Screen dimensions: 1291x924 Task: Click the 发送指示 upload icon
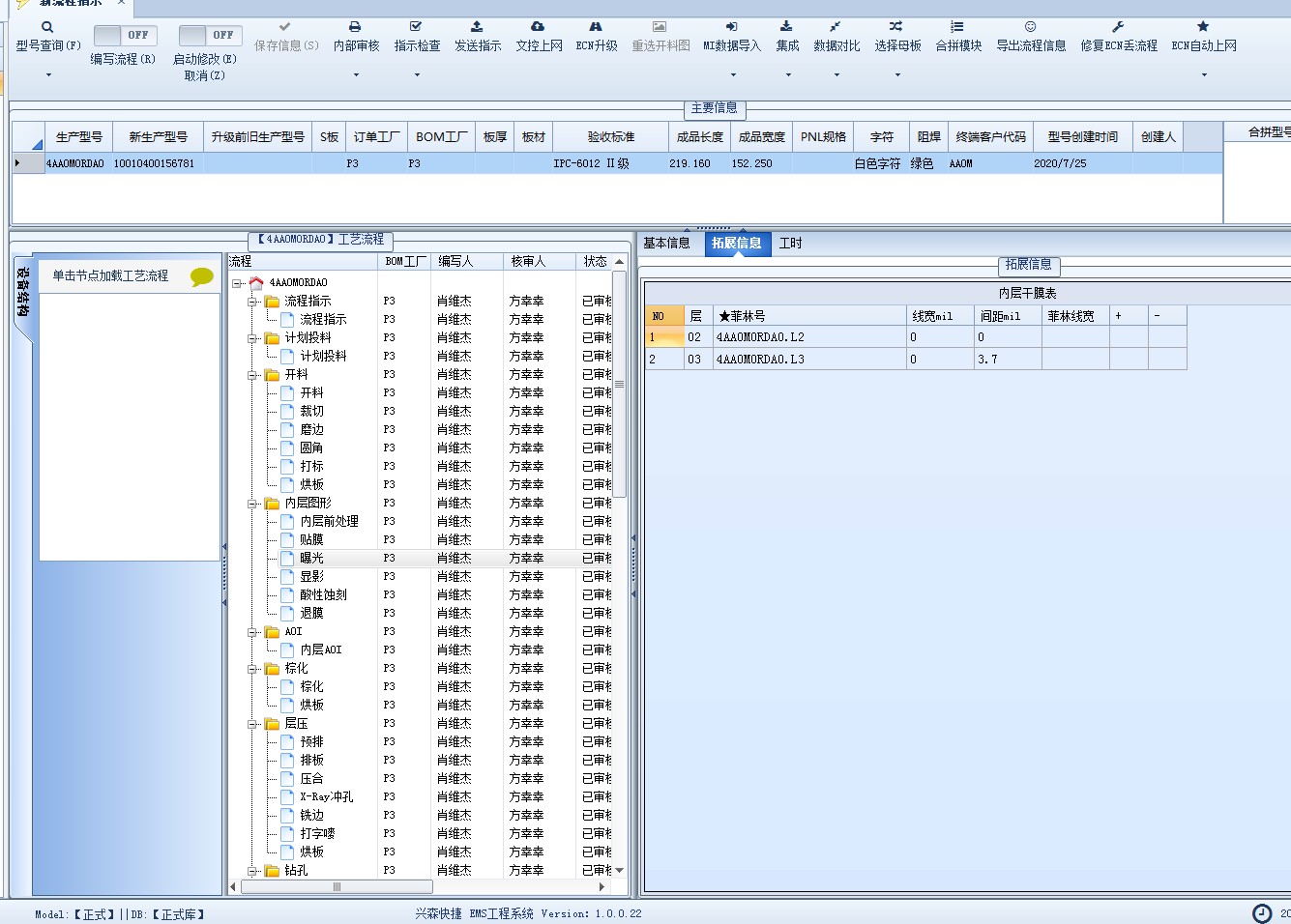pos(477,27)
